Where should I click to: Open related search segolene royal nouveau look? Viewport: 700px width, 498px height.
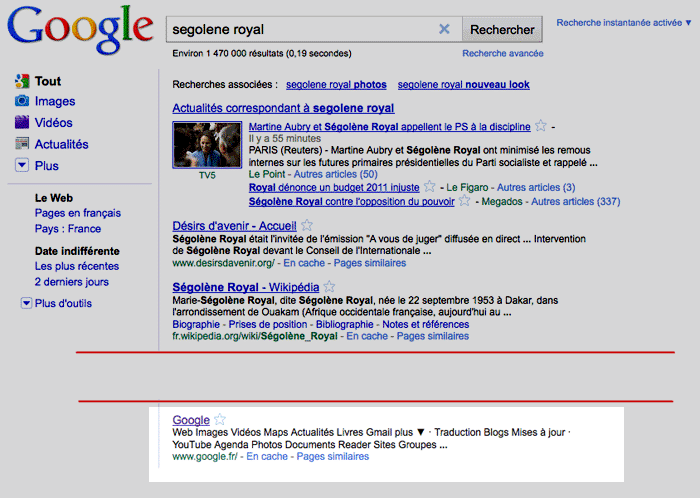[463, 84]
